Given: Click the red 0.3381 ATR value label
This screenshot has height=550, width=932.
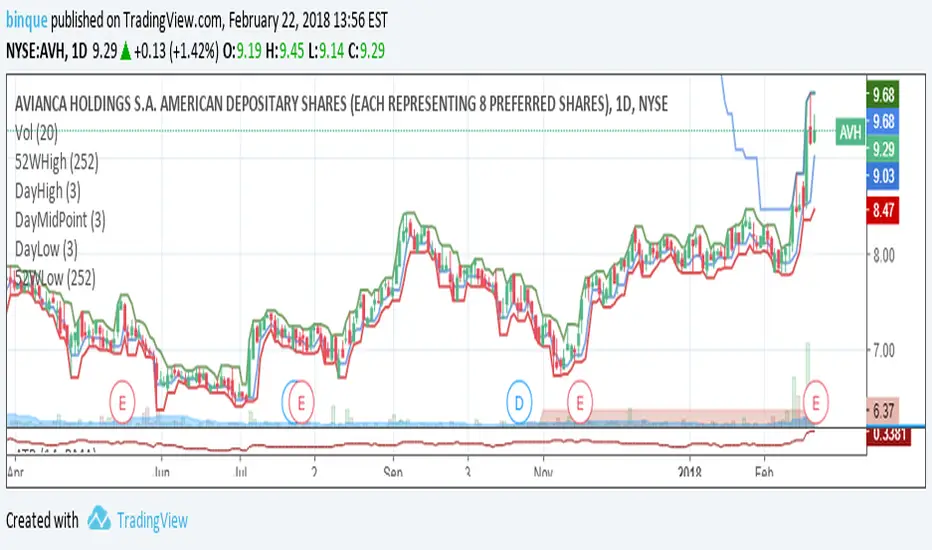Looking at the screenshot, I should point(889,435).
